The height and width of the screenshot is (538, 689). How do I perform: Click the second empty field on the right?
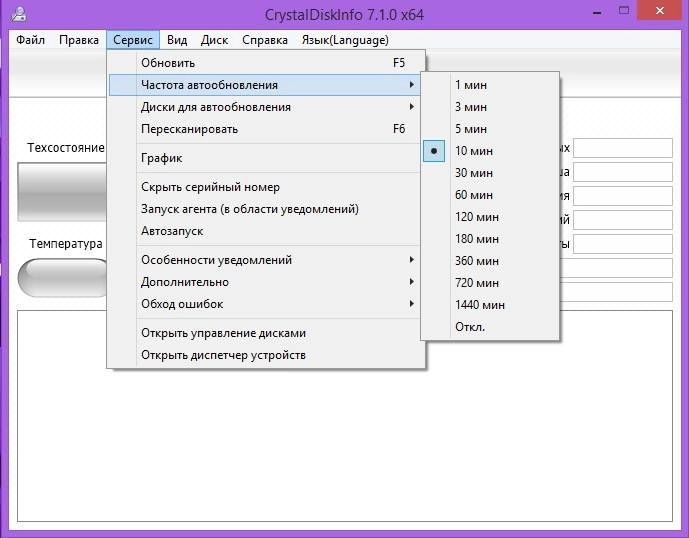tap(623, 172)
